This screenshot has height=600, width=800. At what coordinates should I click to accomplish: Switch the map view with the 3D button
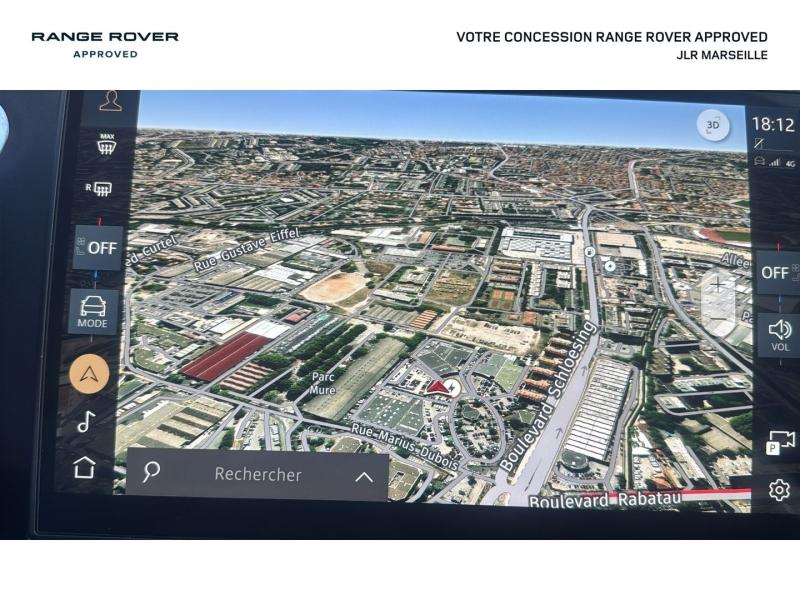pyautogui.click(x=712, y=126)
